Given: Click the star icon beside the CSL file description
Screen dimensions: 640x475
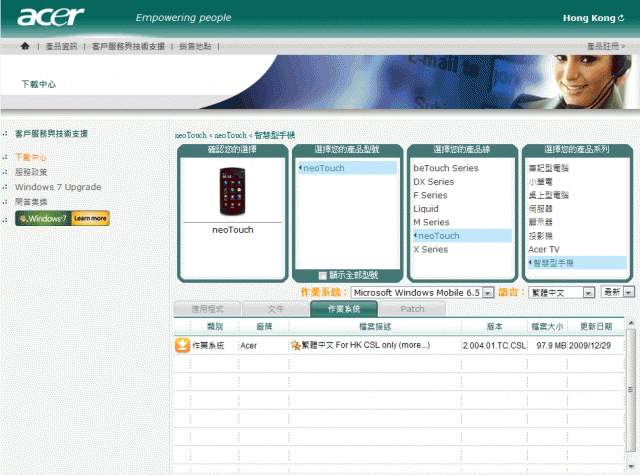Looking at the screenshot, I should 295,345.
